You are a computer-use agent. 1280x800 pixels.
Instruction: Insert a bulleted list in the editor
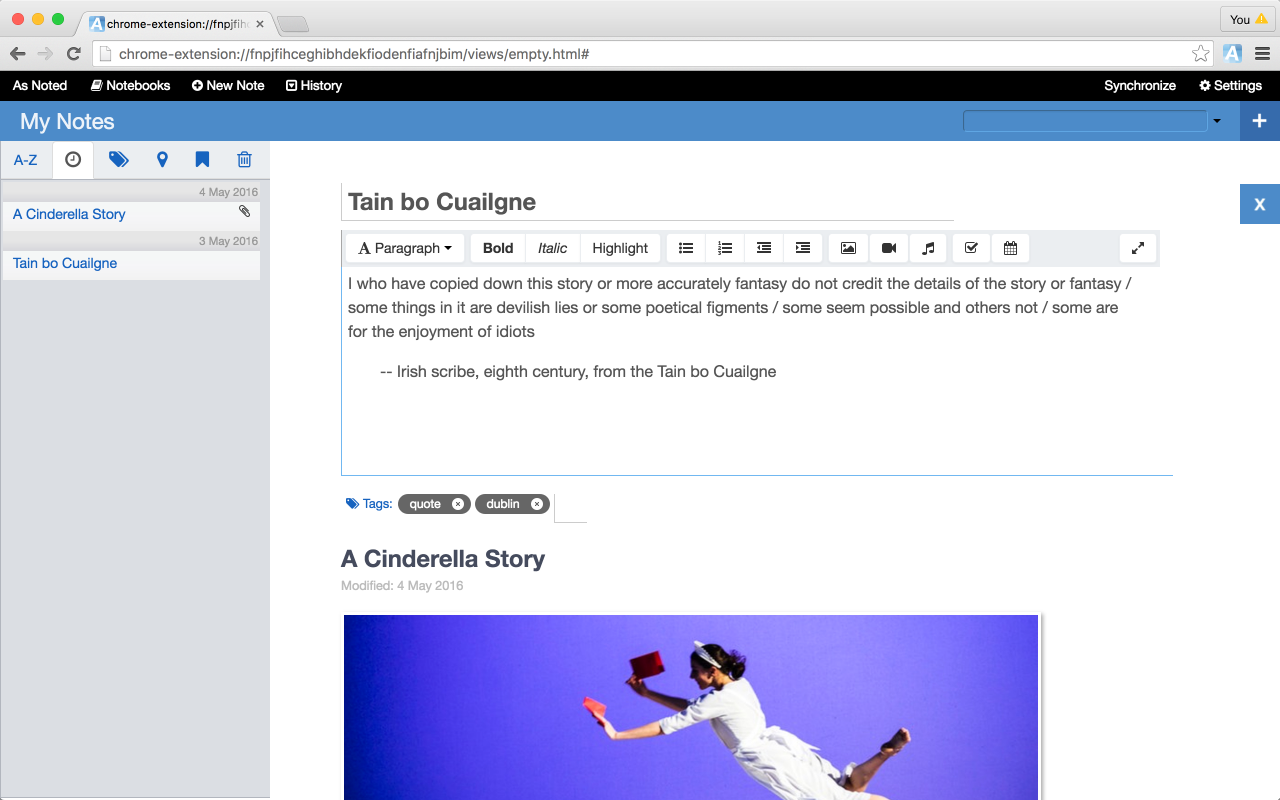pos(686,248)
